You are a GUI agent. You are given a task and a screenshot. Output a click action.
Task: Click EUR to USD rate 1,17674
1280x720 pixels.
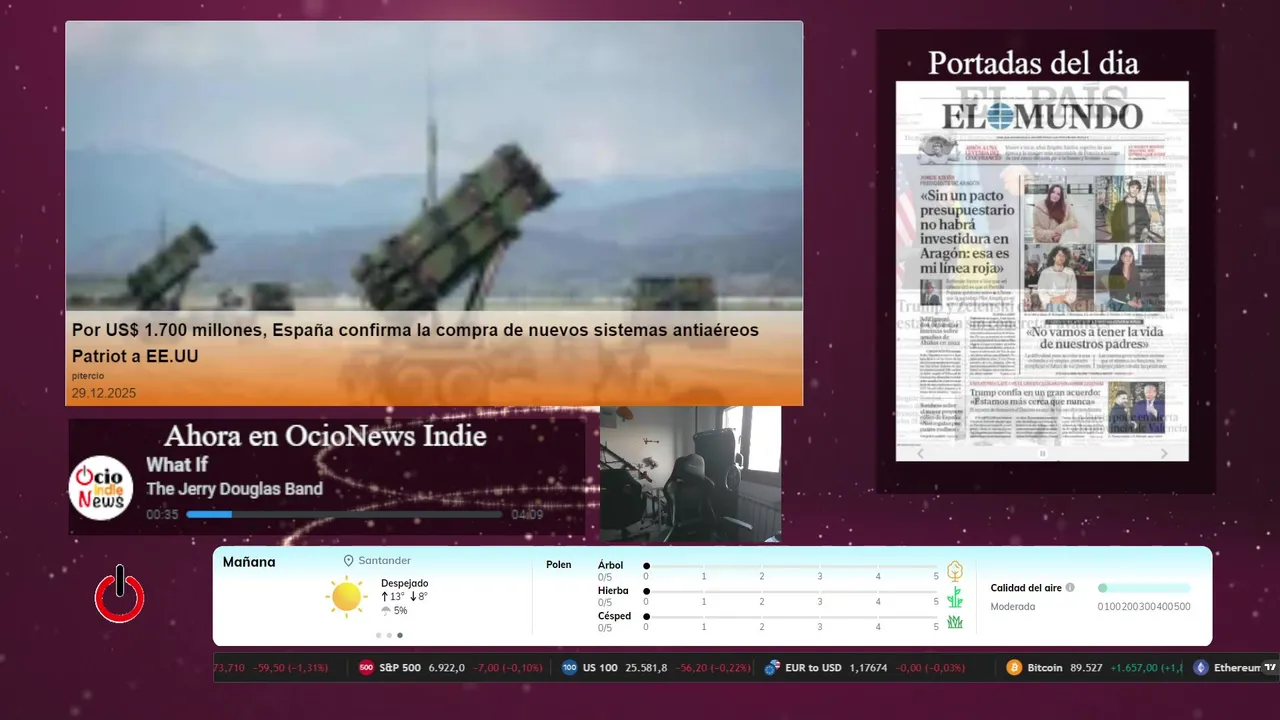[869, 668]
